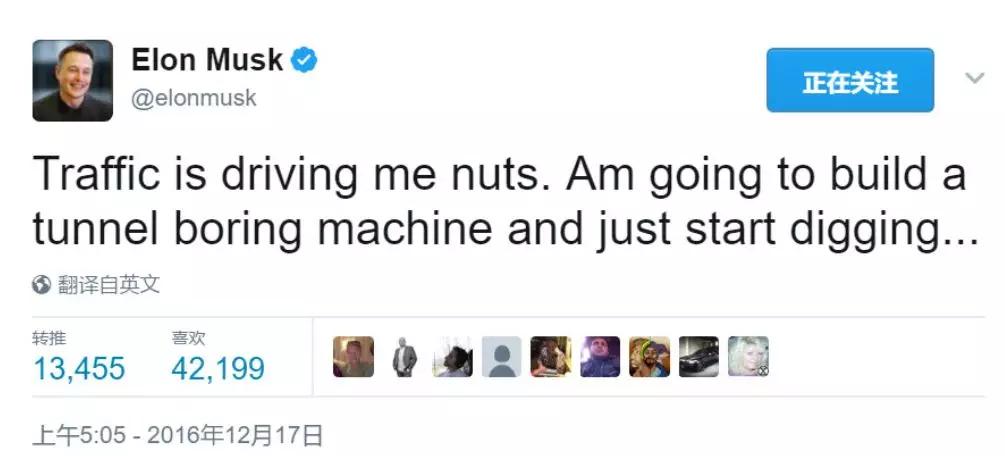Click the globe translate icon
Image resolution: width=1005 pixels, height=456 pixels.
click(x=42, y=285)
